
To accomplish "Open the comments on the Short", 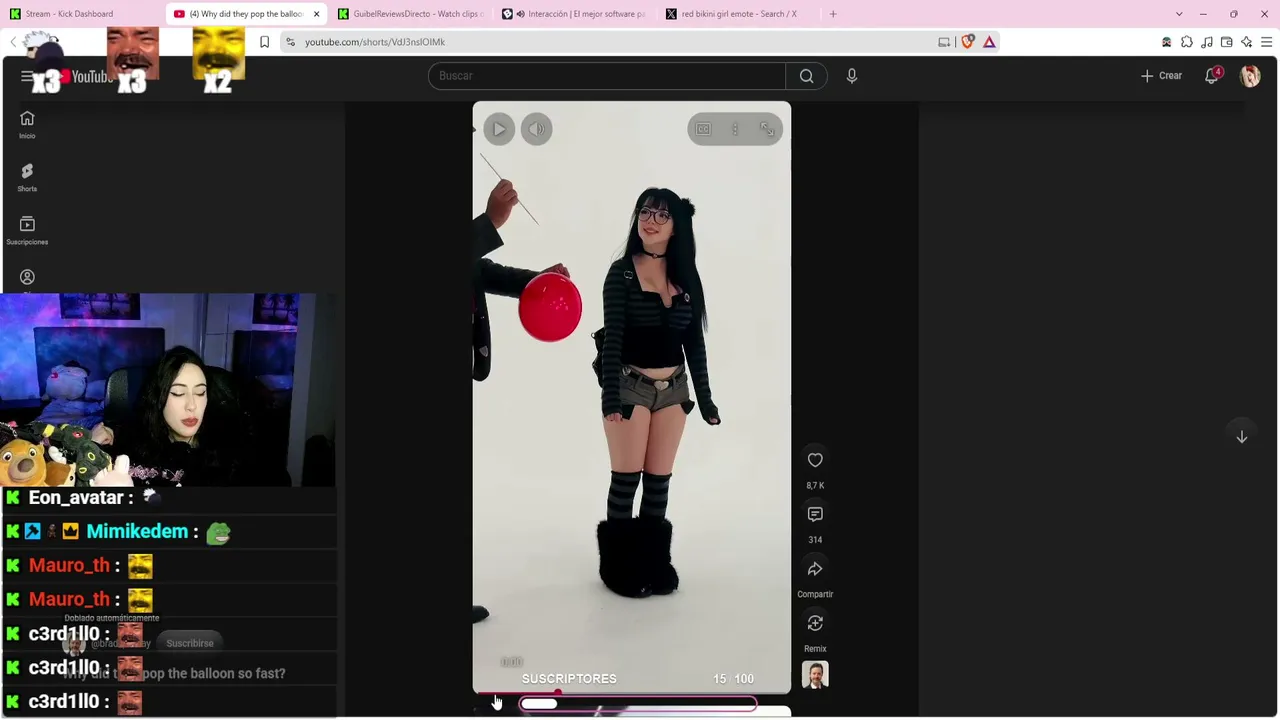I will pyautogui.click(x=815, y=514).
